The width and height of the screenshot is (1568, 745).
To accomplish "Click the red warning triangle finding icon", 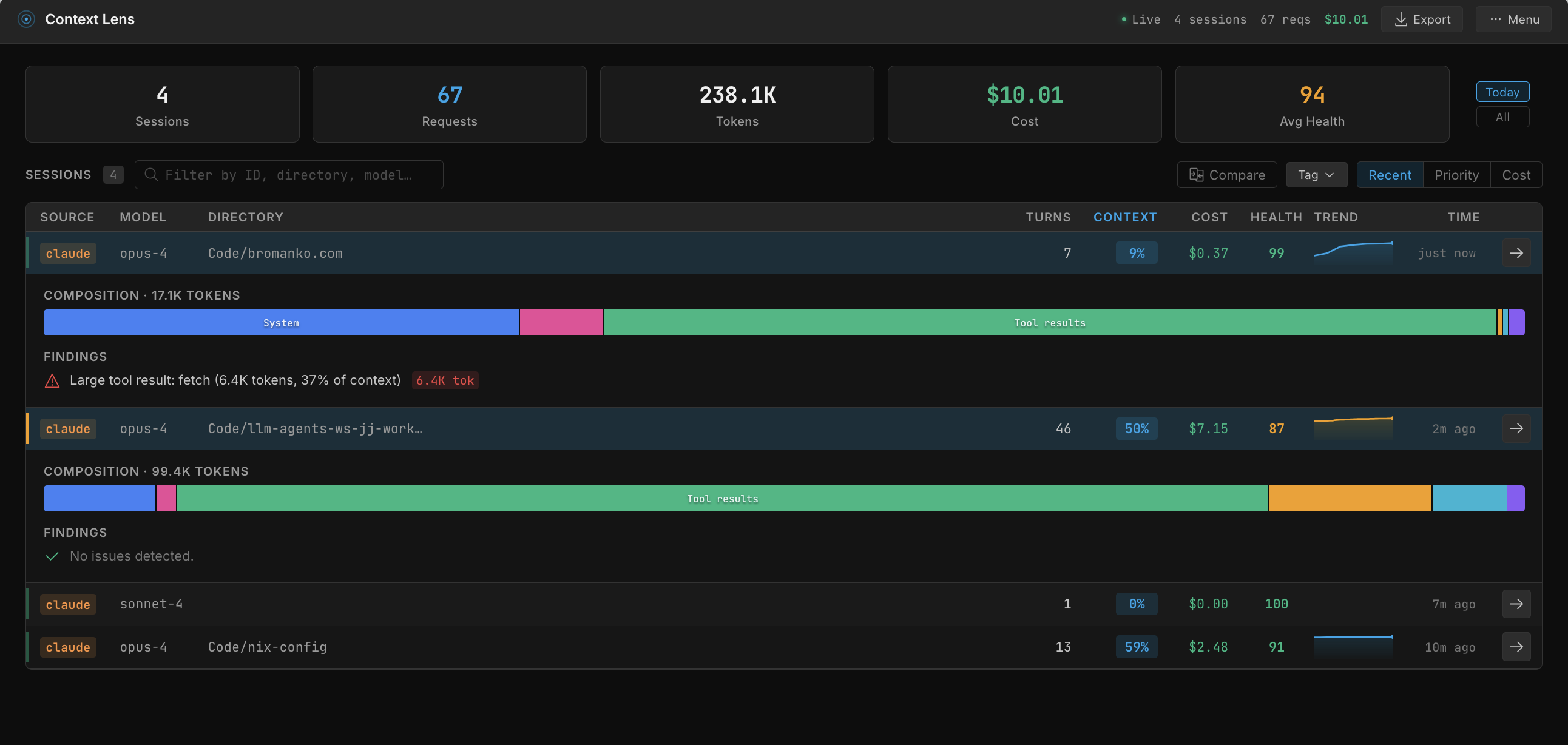I will tap(52, 381).
